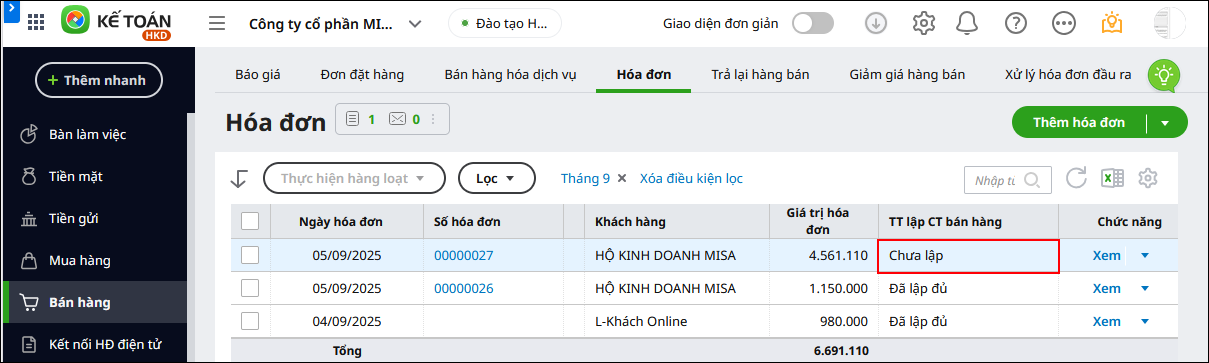Open the Thêm hóa đơn dropdown arrow
The image size is (1209, 363).
point(1165,123)
